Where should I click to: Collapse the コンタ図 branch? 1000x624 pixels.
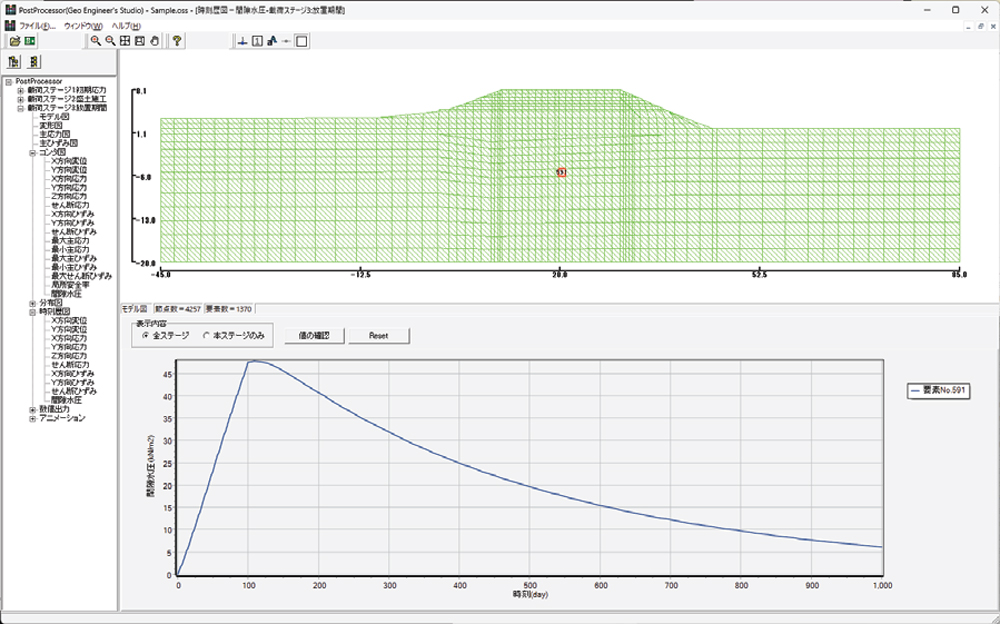point(33,152)
